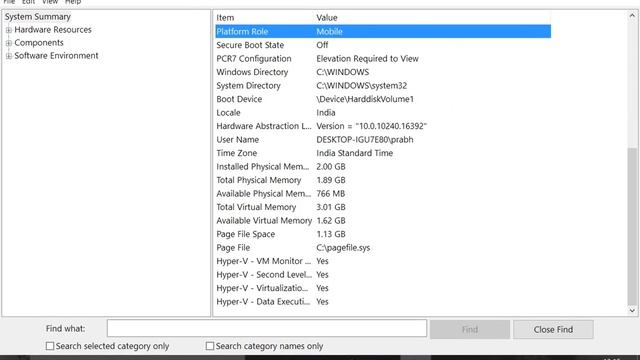This screenshot has height=360, width=640.
Task: Select the Hardware Resources label
Action: (x=53, y=30)
